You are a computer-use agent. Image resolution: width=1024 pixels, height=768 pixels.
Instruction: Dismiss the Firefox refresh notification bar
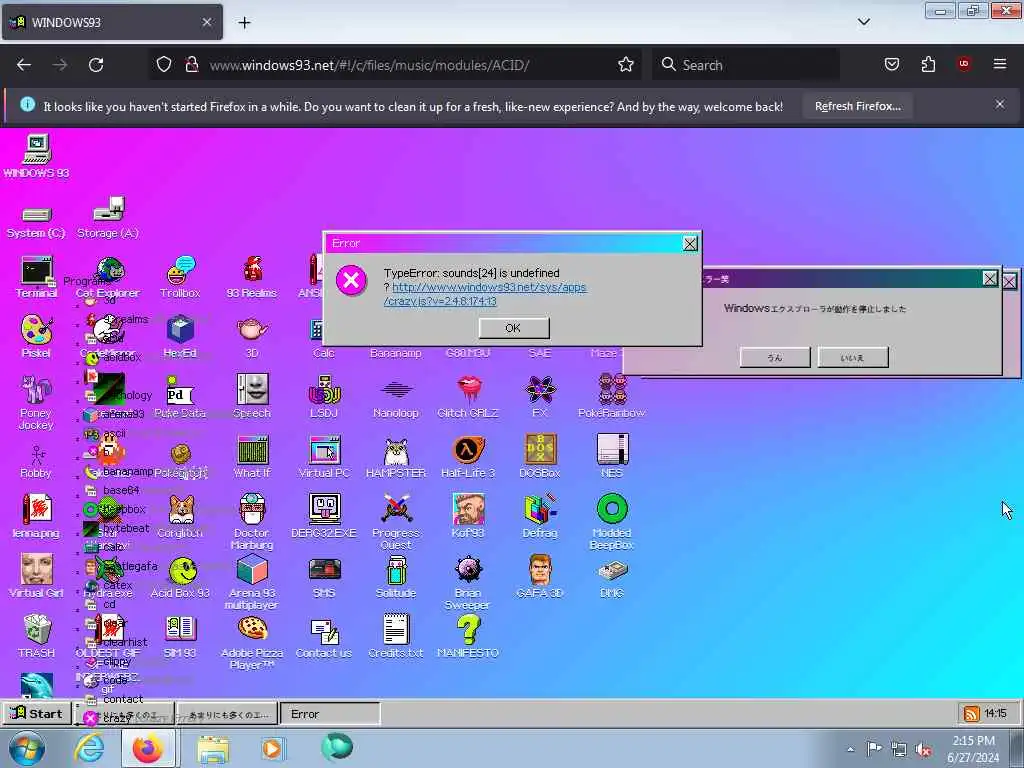(1000, 104)
